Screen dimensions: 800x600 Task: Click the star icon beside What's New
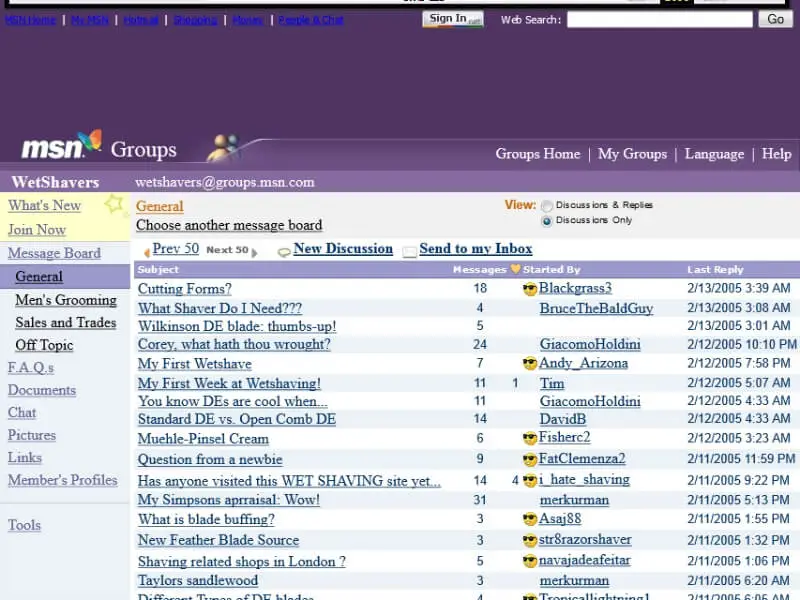tap(114, 204)
